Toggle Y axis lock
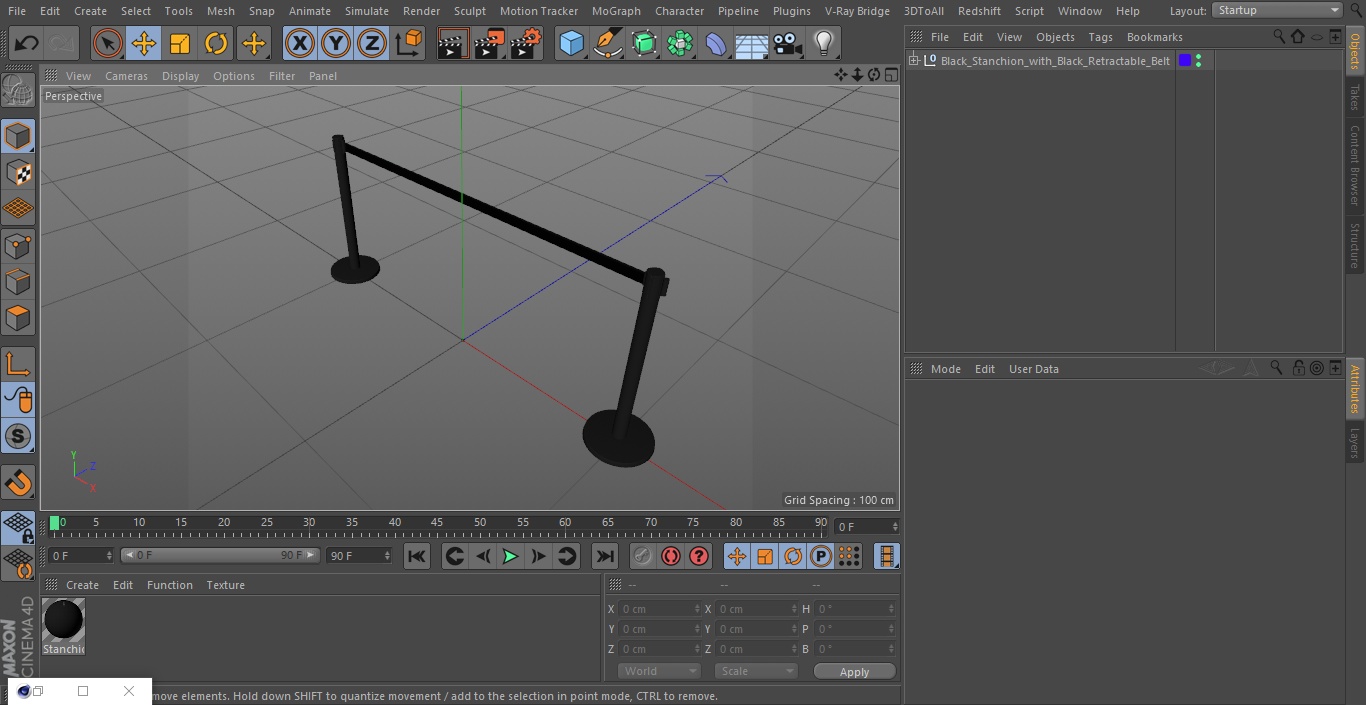 tap(336, 44)
